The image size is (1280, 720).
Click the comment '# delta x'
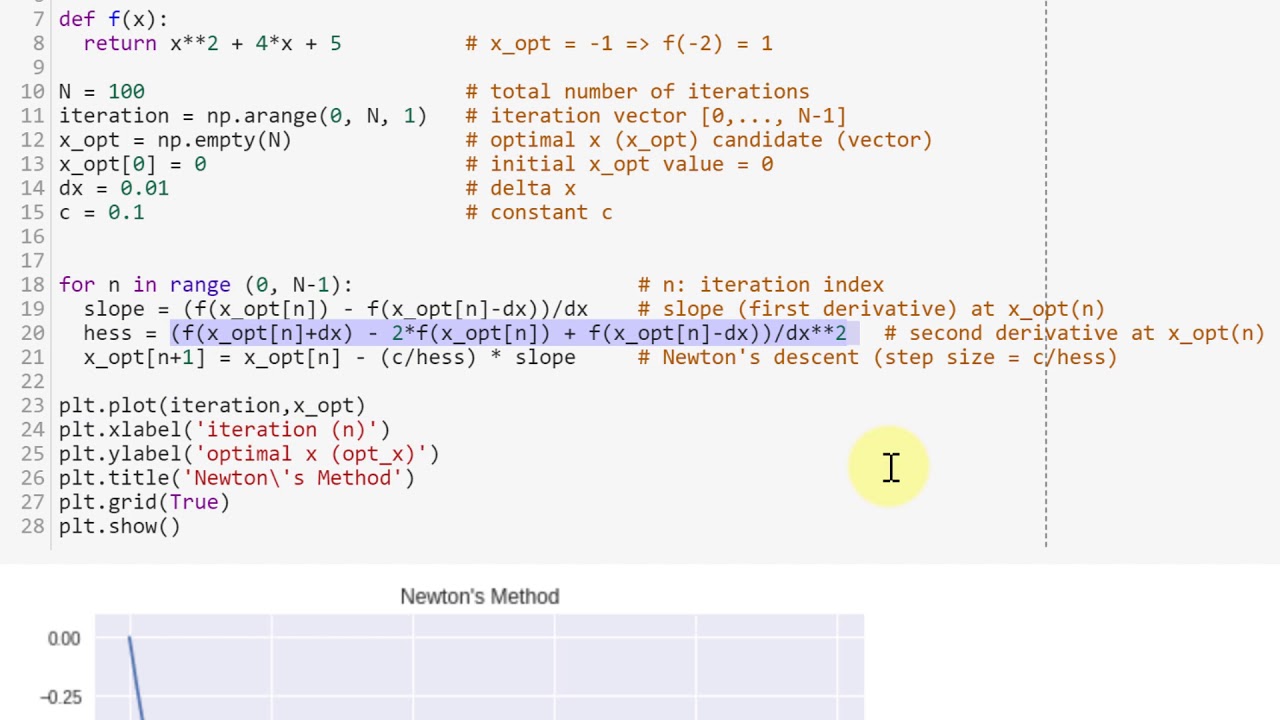point(521,187)
